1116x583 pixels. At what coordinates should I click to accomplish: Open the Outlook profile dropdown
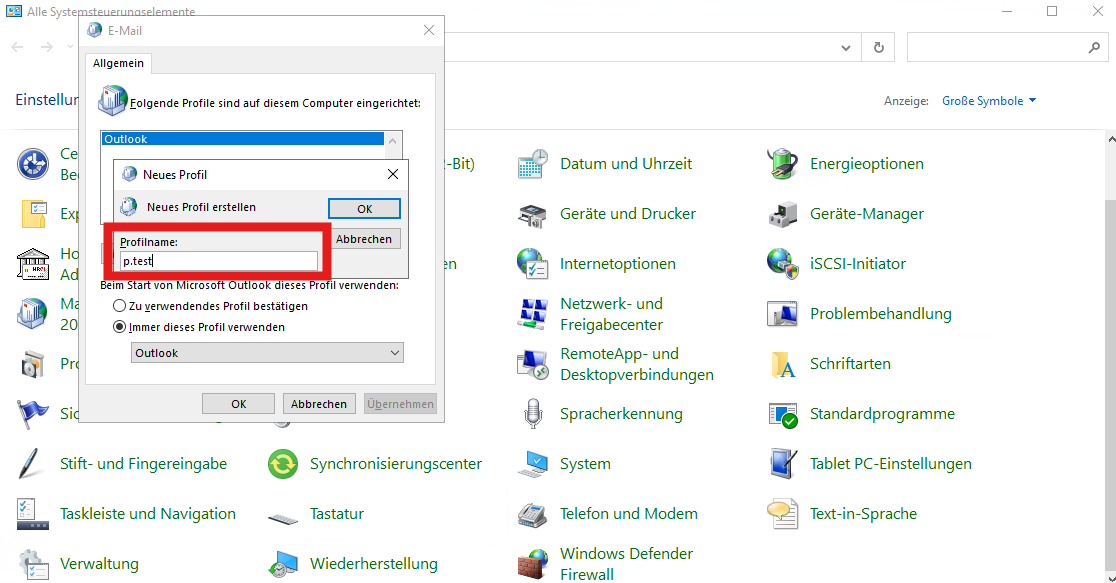click(267, 353)
